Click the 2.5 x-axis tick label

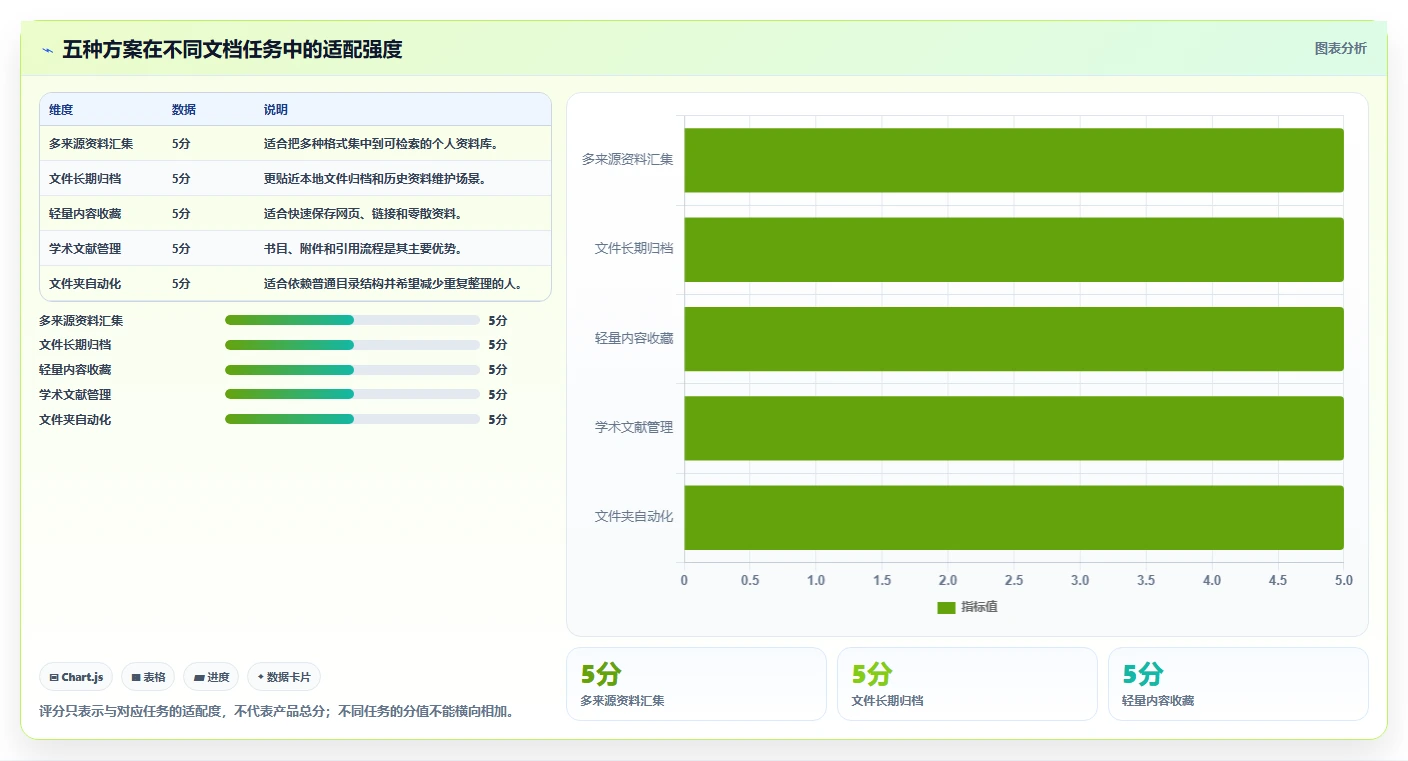click(x=1014, y=580)
